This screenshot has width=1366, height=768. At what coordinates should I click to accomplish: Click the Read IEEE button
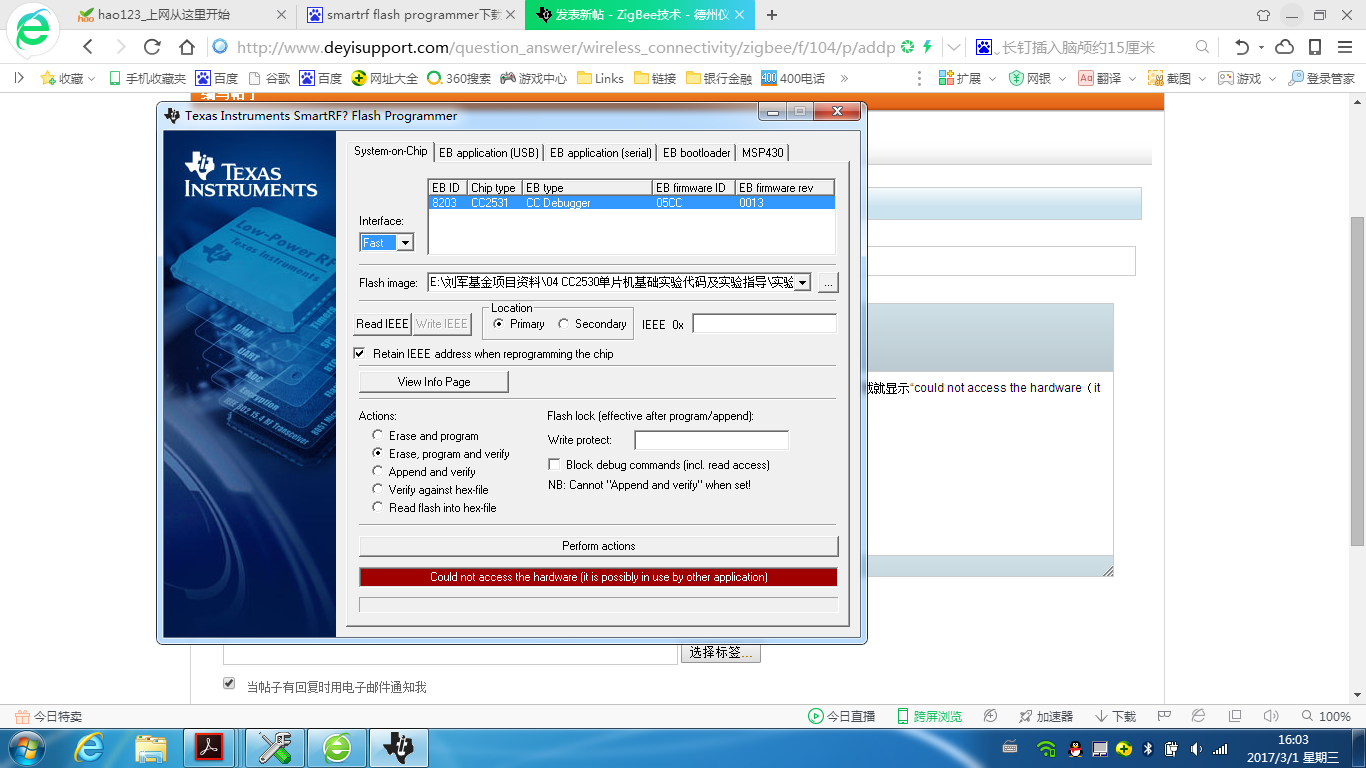pyautogui.click(x=383, y=324)
